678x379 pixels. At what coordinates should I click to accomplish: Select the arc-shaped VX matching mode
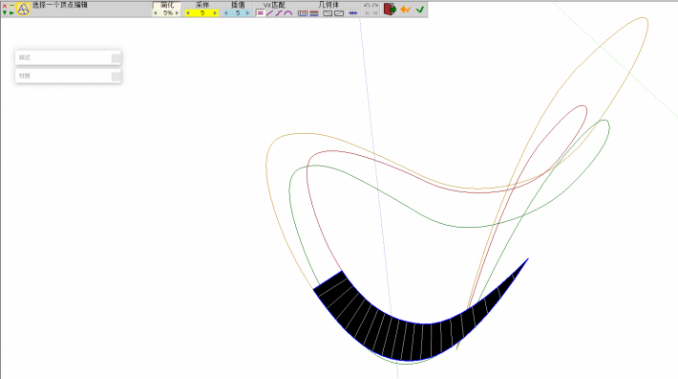point(288,13)
